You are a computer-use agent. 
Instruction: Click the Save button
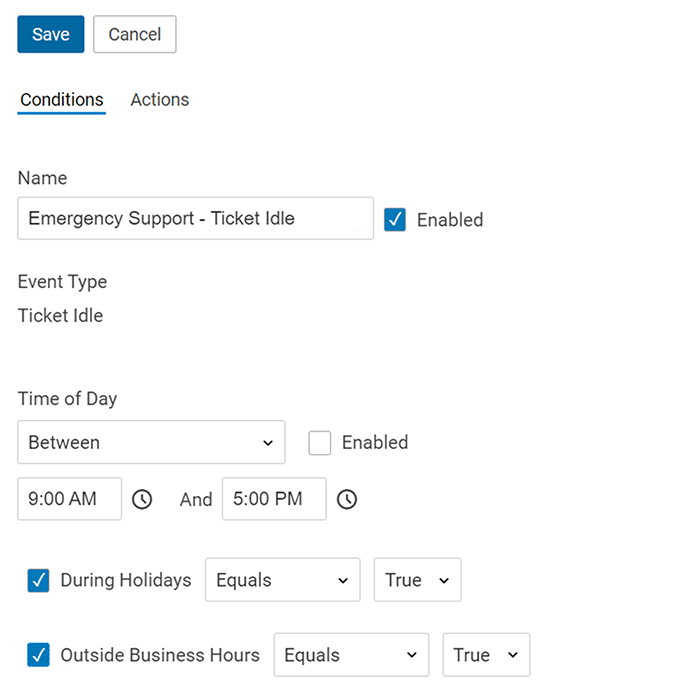click(51, 34)
